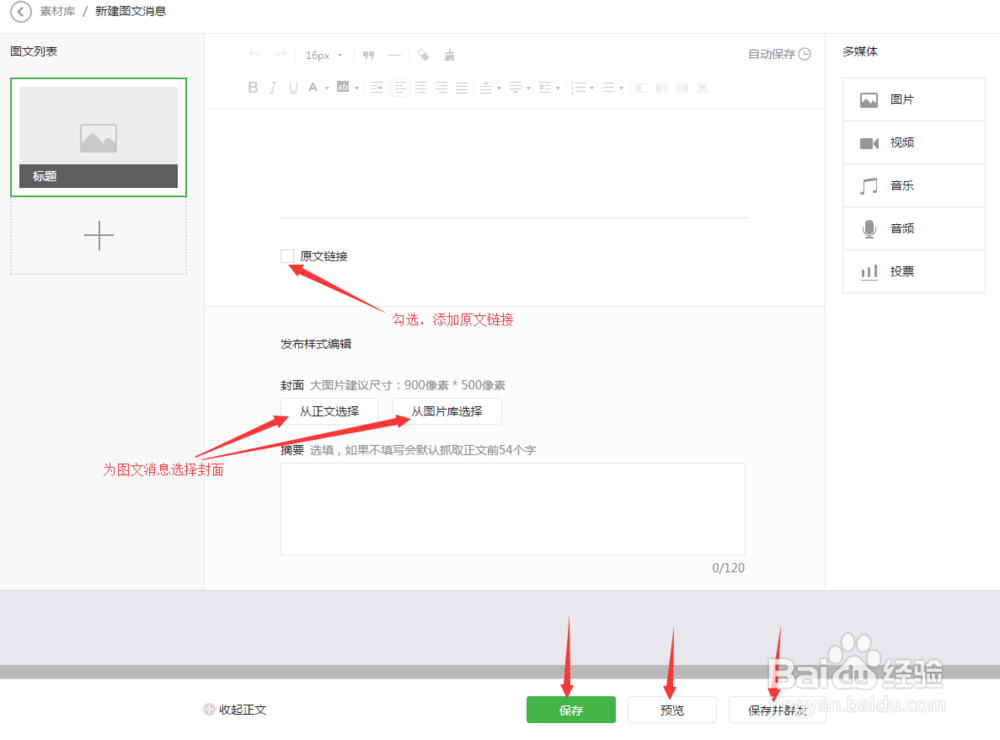Select the article thumbnail labeled 标题
The width and height of the screenshot is (1000, 740).
pyautogui.click(x=98, y=137)
